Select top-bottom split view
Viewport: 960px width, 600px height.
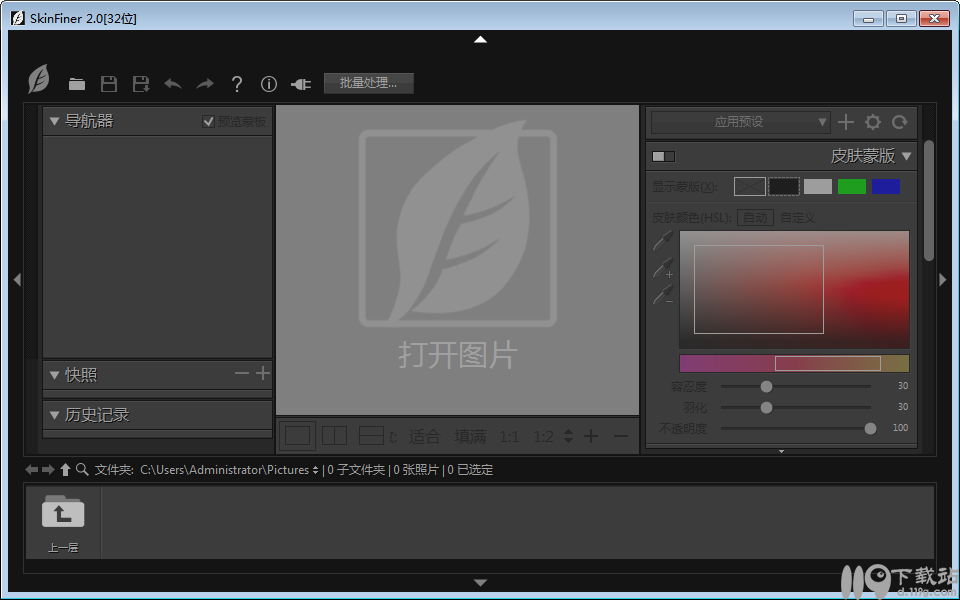coord(371,436)
